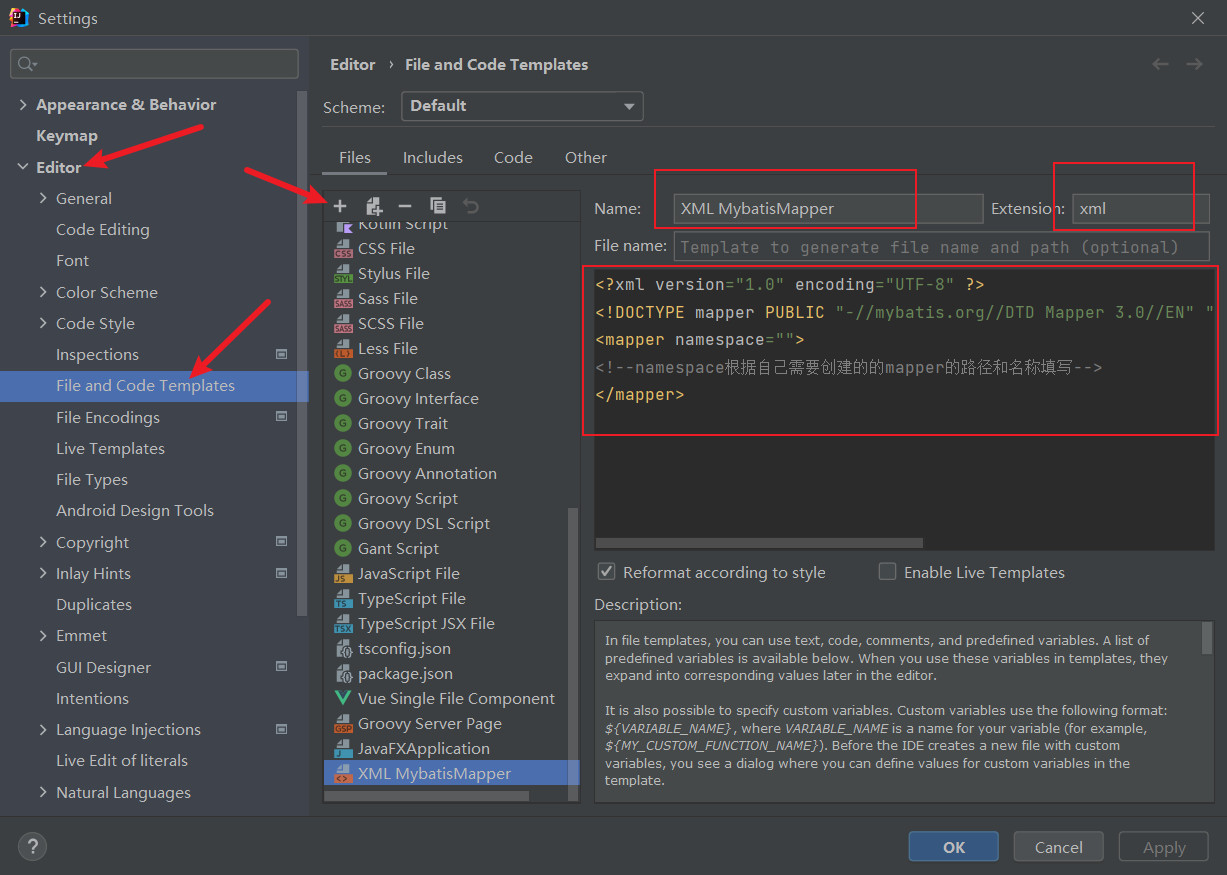Expand the Code Style node
Image resolution: width=1227 pixels, height=875 pixels.
[x=43, y=323]
